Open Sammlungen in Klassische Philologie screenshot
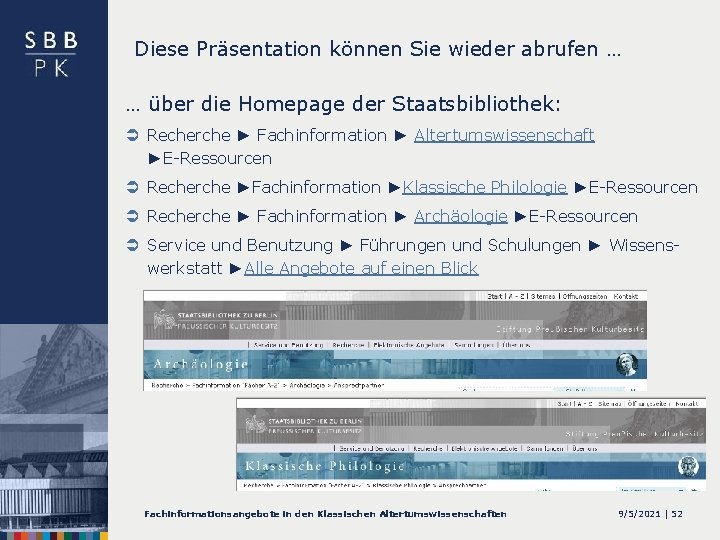720x540 pixels. click(545, 448)
